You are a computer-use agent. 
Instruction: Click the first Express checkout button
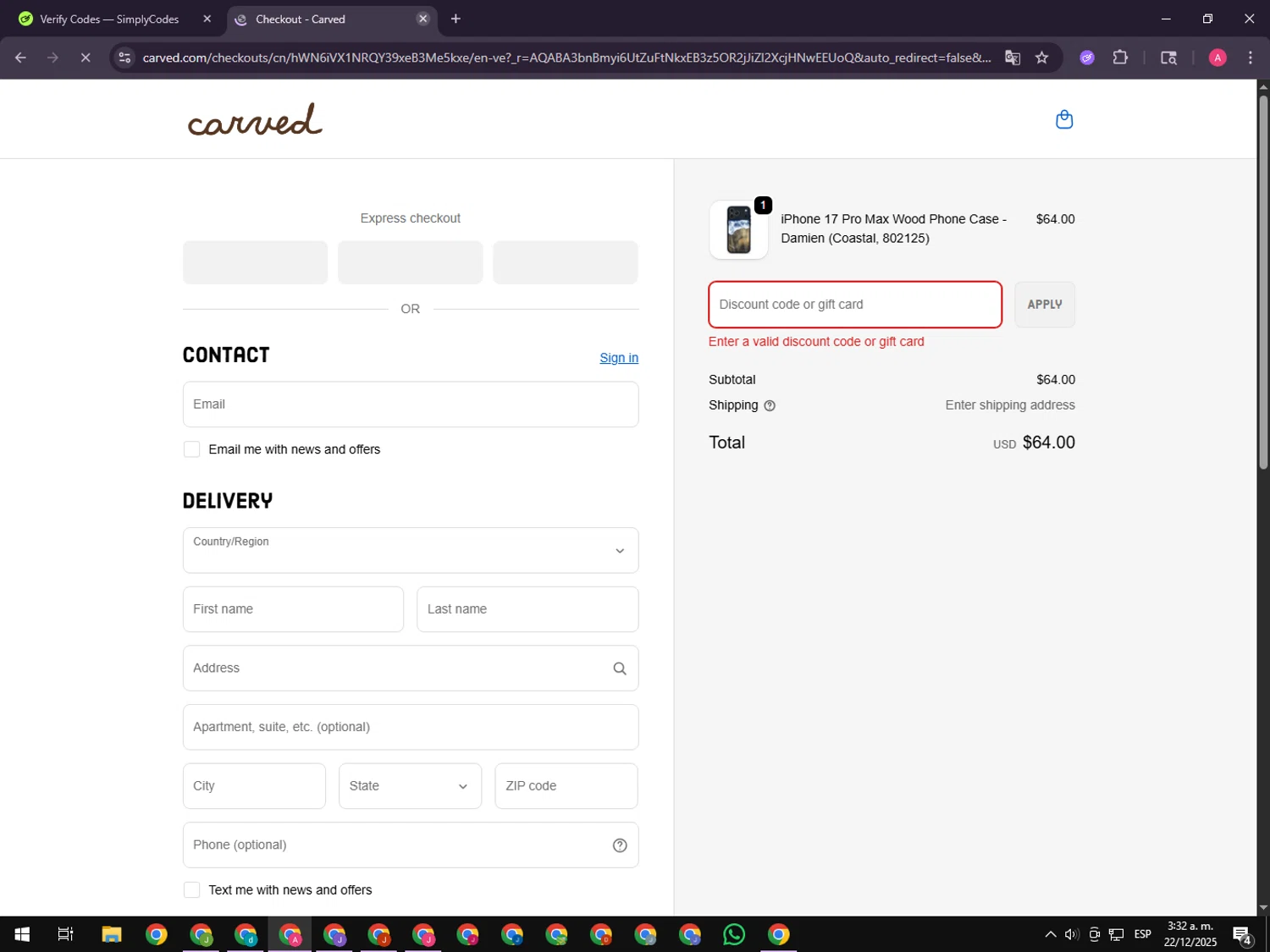(x=255, y=262)
